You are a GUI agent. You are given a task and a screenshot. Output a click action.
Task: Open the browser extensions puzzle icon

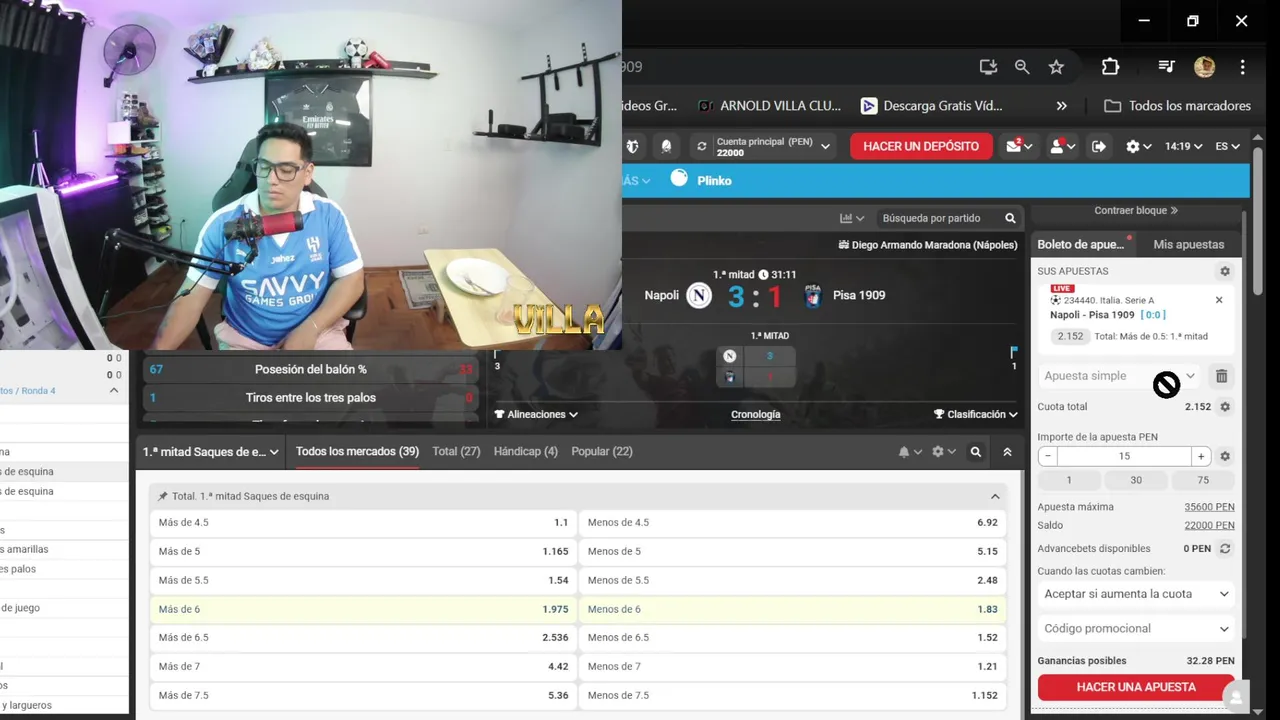pos(1110,67)
